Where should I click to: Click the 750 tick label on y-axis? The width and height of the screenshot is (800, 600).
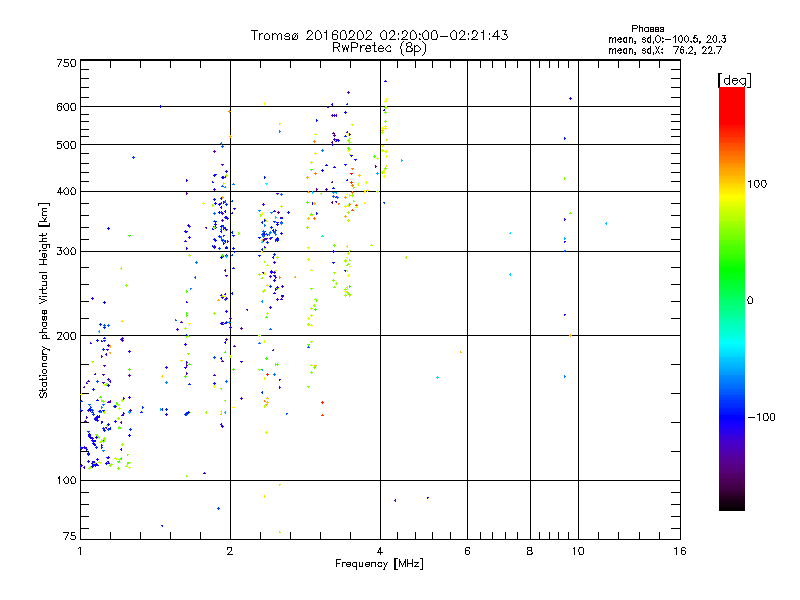(x=66, y=62)
